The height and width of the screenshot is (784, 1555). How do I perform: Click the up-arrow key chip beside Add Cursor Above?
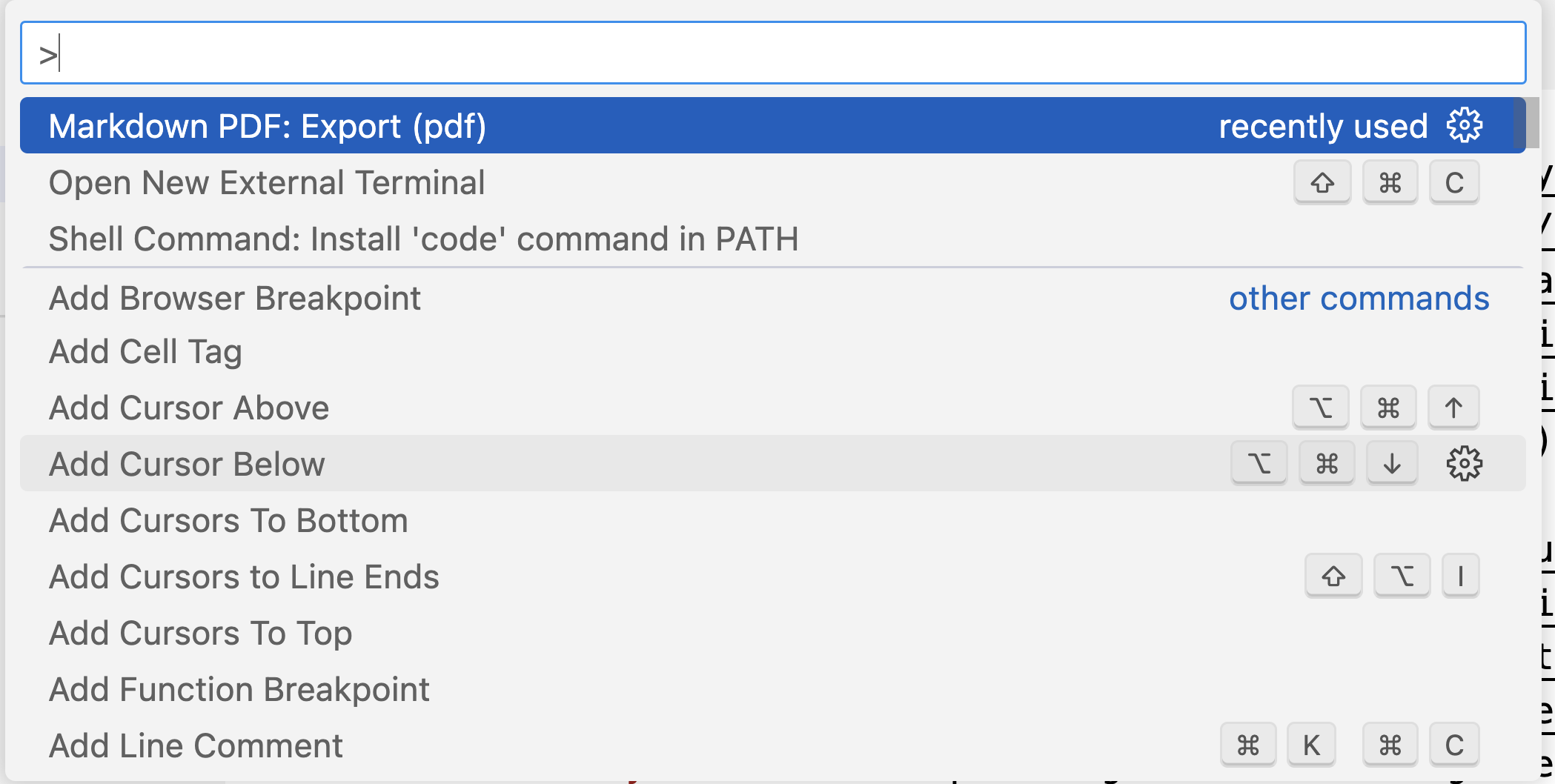pyautogui.click(x=1453, y=407)
